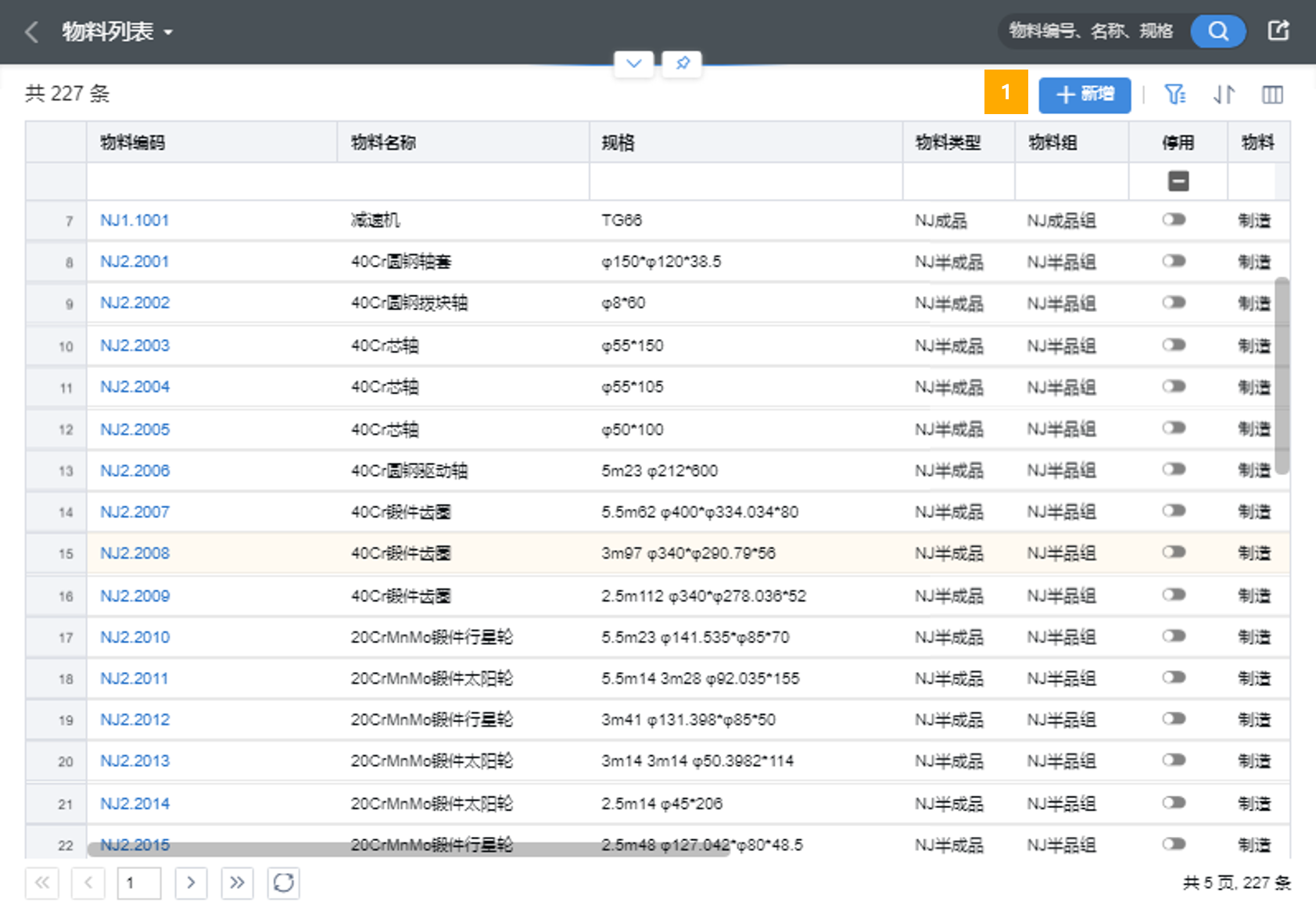
Task: Open the sort order icon
Action: pyautogui.click(x=1225, y=95)
